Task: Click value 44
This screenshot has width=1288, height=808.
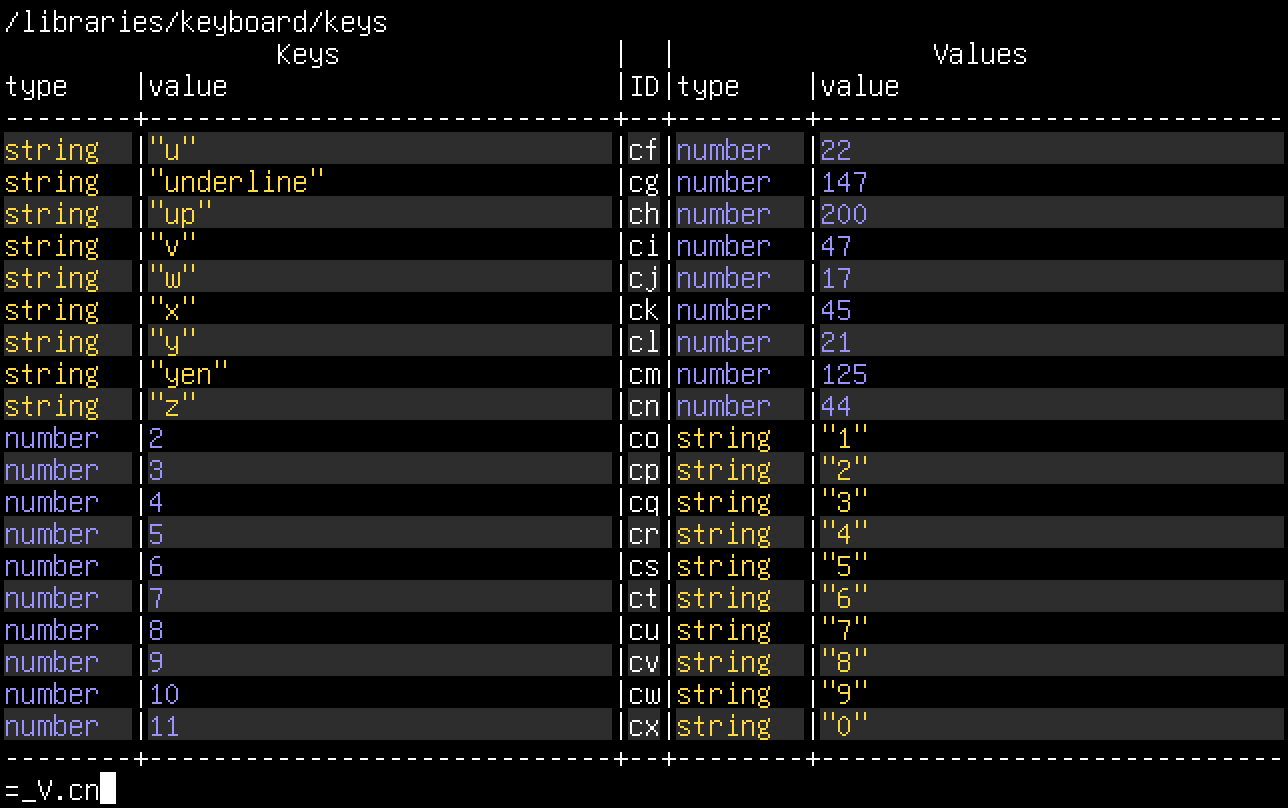Action: click(x=836, y=406)
